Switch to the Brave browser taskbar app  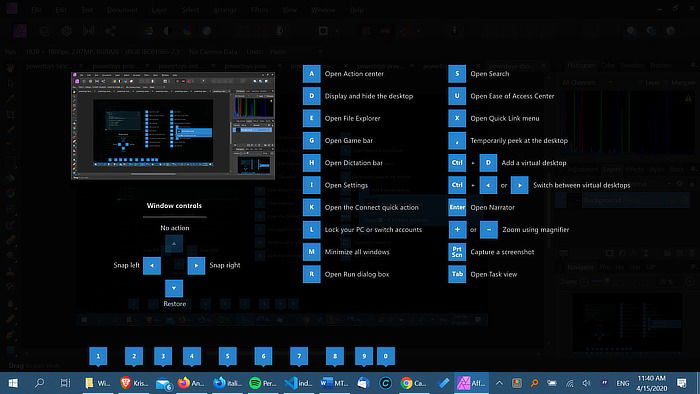133,383
